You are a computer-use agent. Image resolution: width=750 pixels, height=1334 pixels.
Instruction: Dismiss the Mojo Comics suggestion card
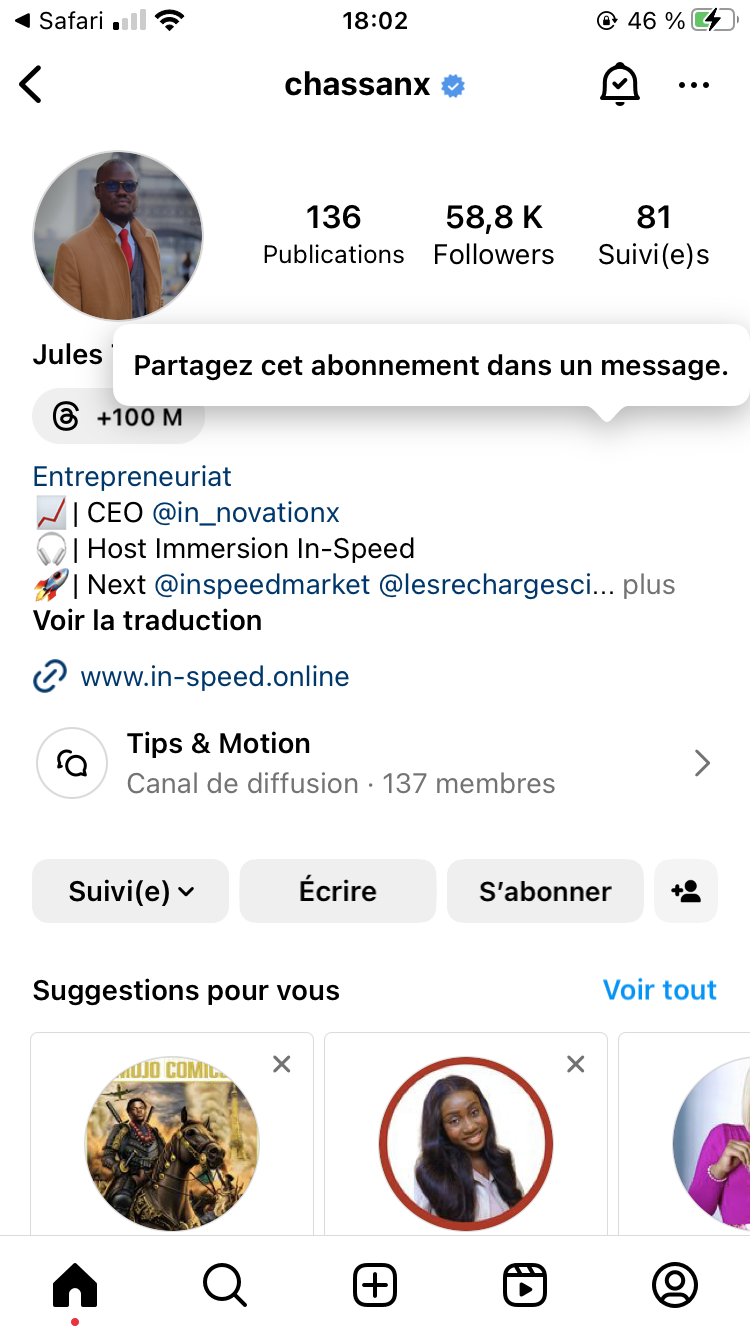[282, 1064]
